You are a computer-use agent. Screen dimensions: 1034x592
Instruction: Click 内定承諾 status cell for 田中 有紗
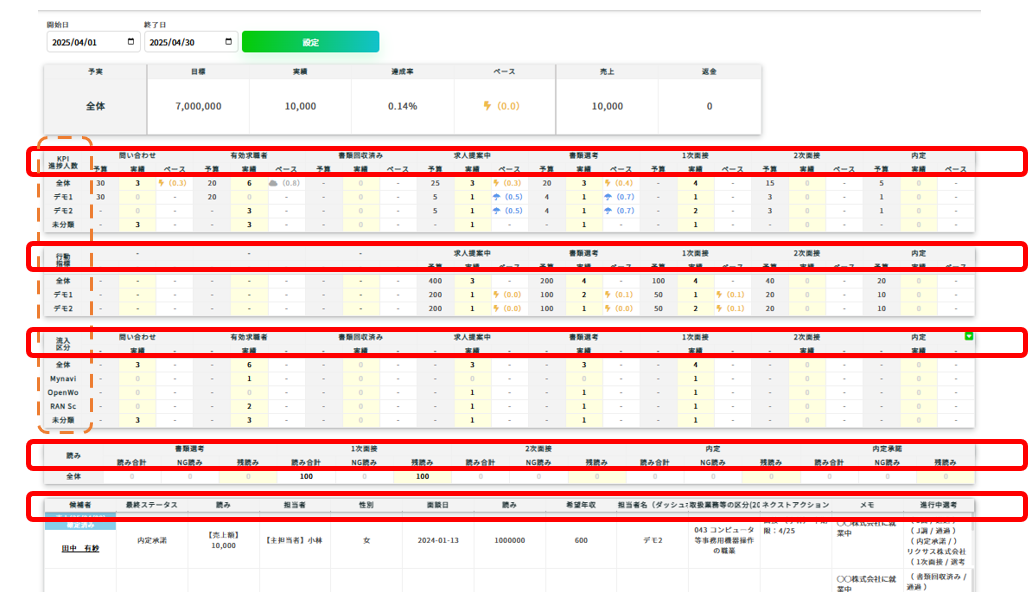(x=152, y=541)
